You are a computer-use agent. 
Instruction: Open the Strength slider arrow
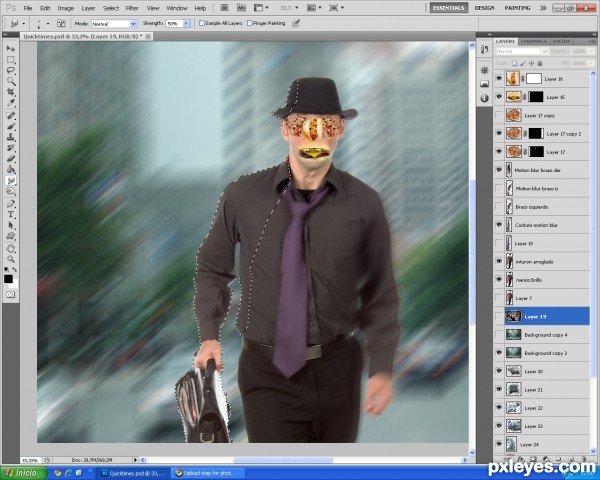tap(187, 24)
